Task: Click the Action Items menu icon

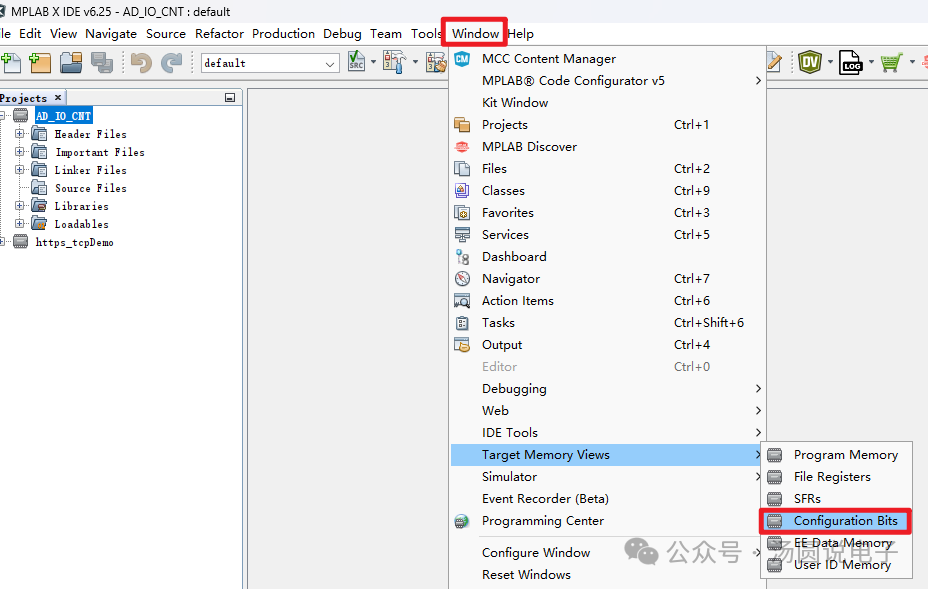Action: [x=462, y=301]
